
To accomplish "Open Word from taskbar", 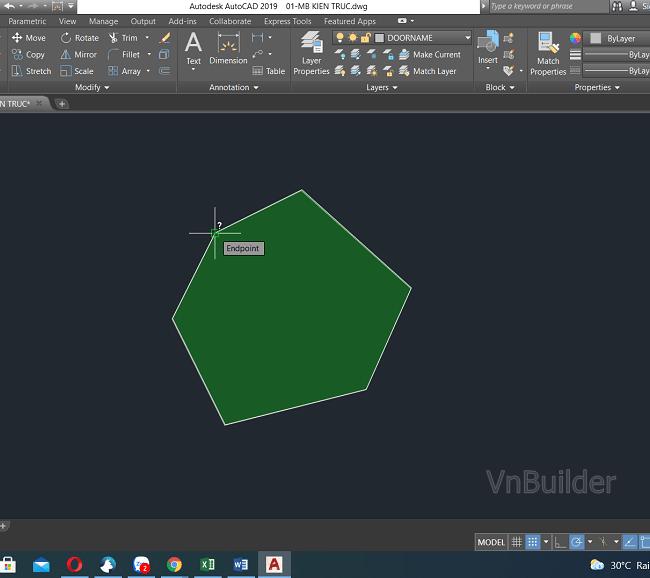I will (240, 565).
